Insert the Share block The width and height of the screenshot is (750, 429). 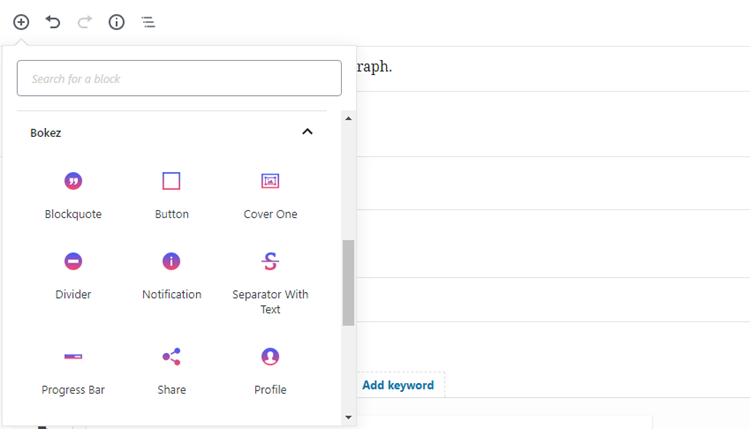tap(172, 372)
